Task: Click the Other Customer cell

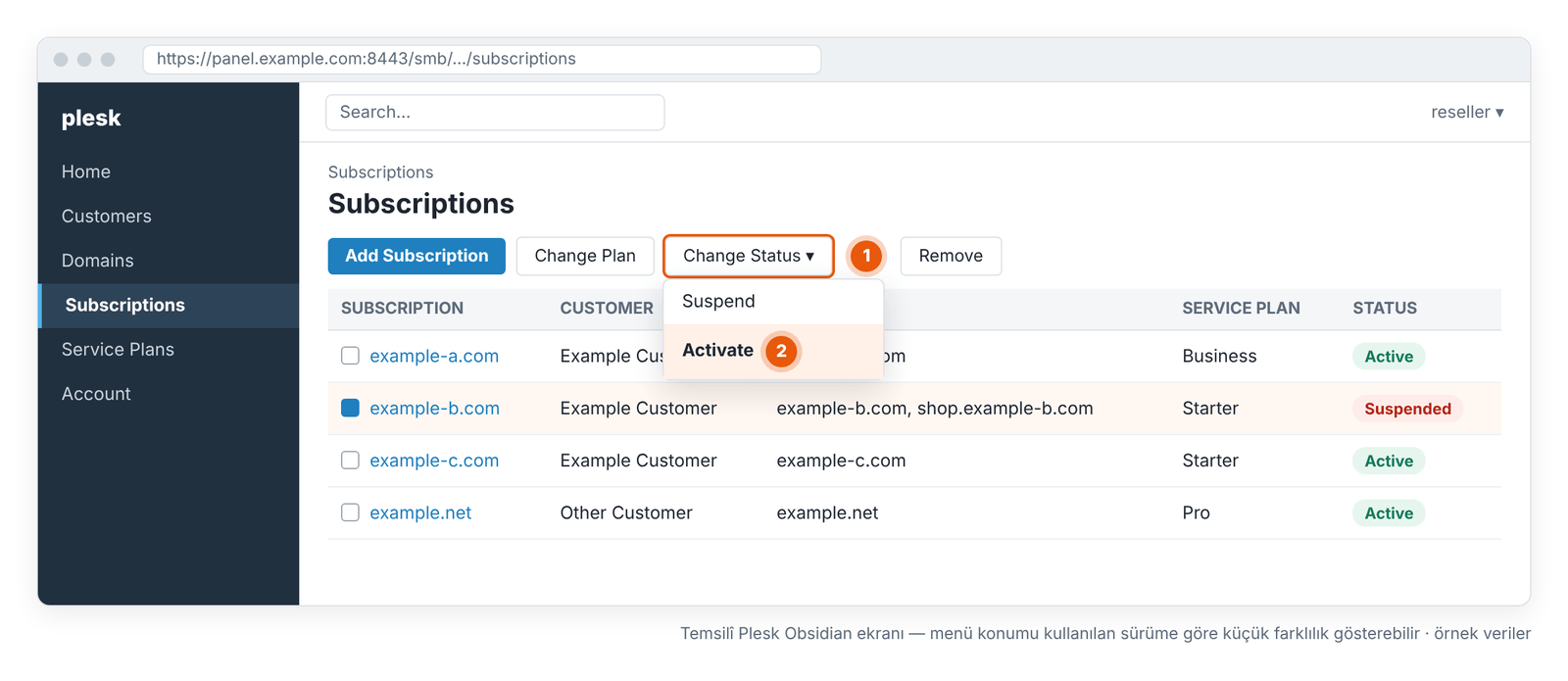Action: [626, 512]
